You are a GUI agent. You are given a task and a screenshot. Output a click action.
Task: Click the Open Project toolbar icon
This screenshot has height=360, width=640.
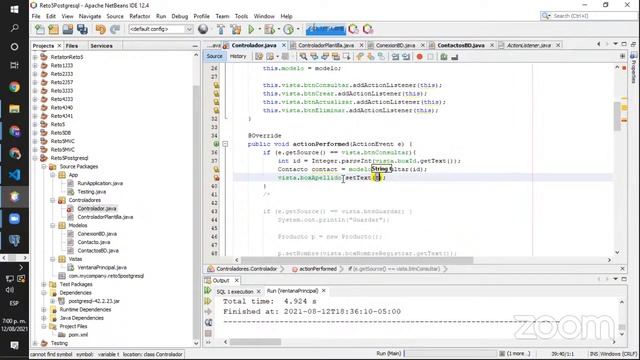68,29
